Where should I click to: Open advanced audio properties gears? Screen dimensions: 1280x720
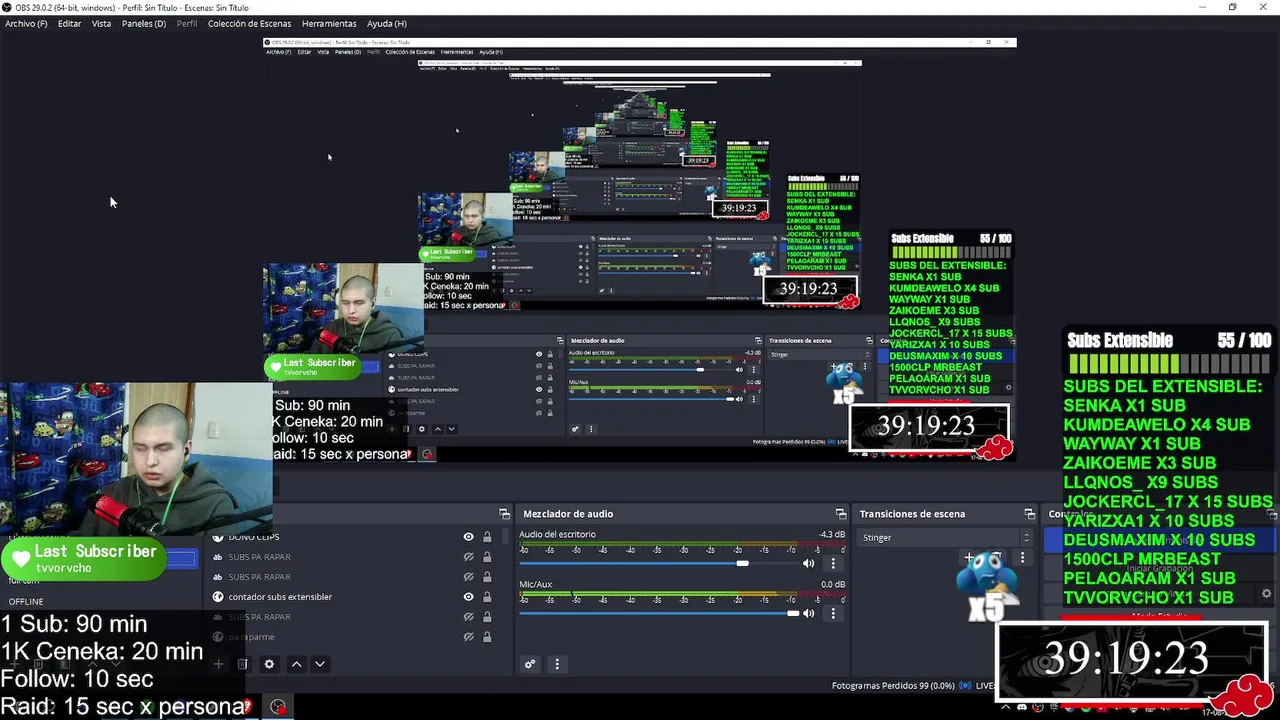point(530,664)
